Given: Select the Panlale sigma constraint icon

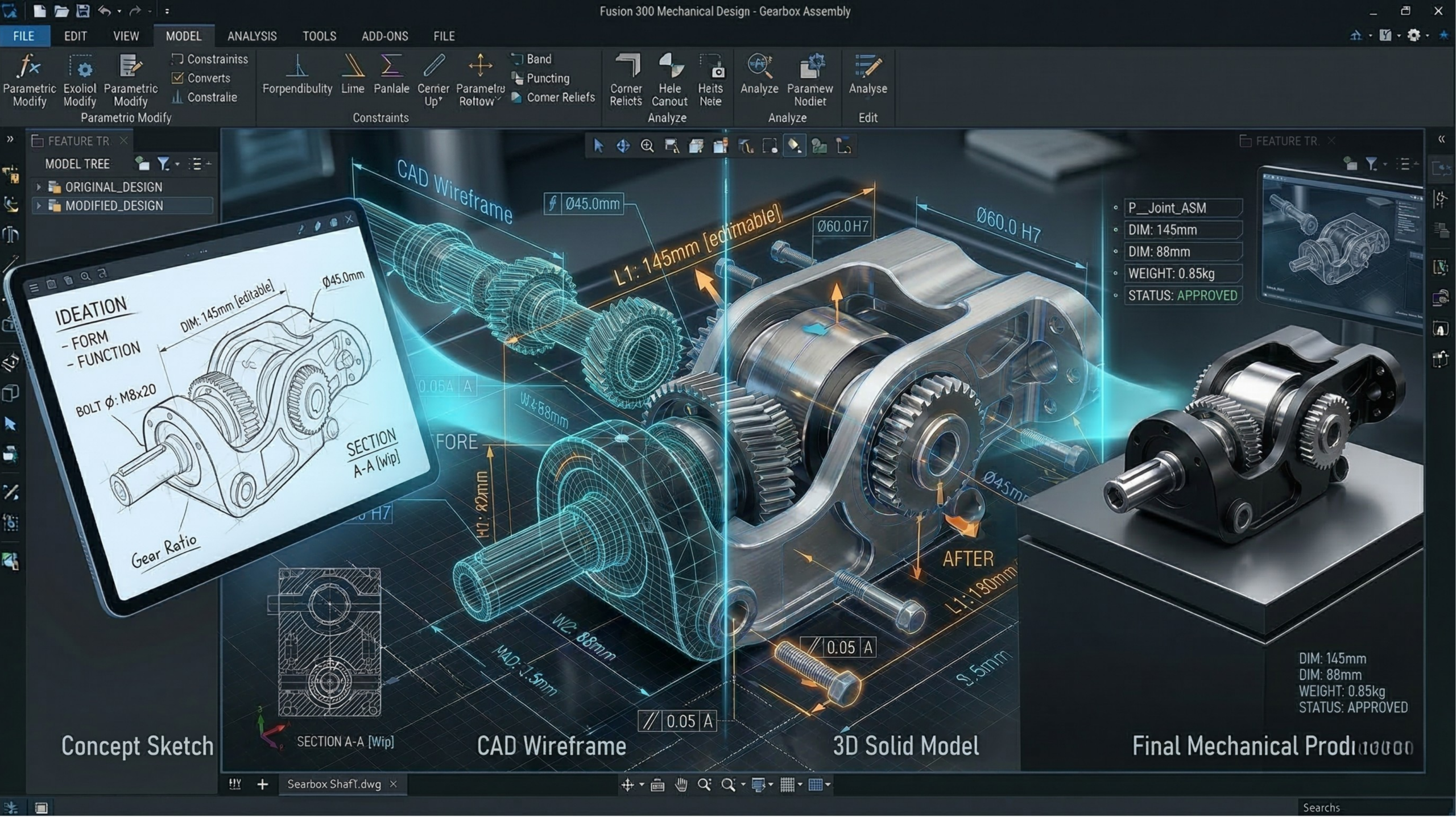Looking at the screenshot, I should tap(391, 67).
